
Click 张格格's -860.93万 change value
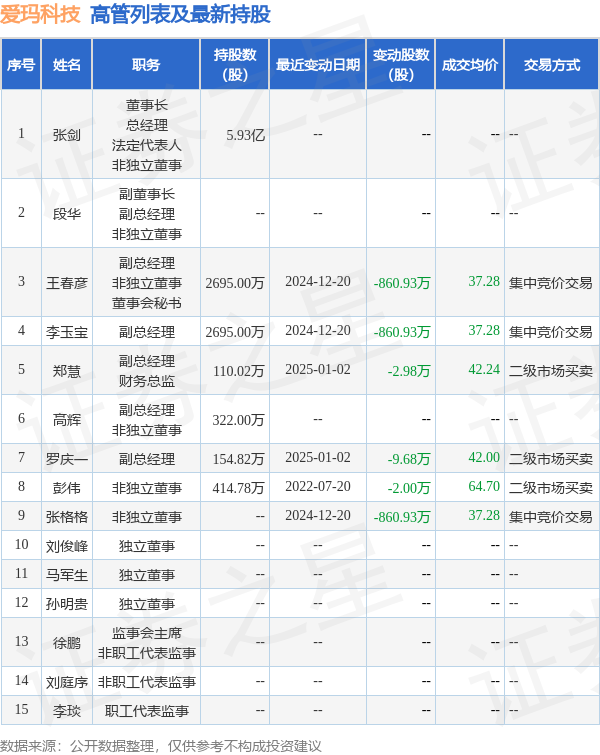point(402,517)
